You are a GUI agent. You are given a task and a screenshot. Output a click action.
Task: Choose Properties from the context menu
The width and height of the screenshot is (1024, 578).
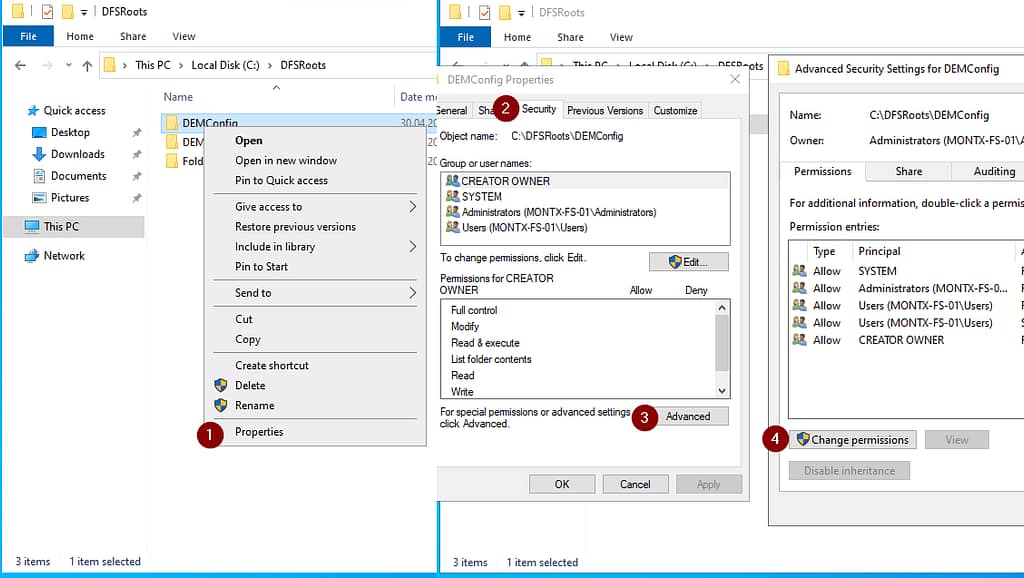(259, 432)
